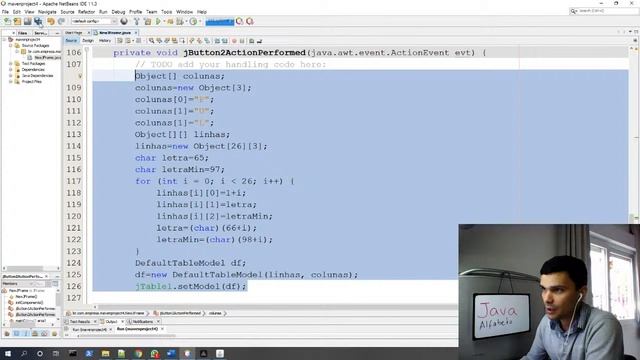Click the Profile Project icon
The image size is (640, 360).
point(180,21)
